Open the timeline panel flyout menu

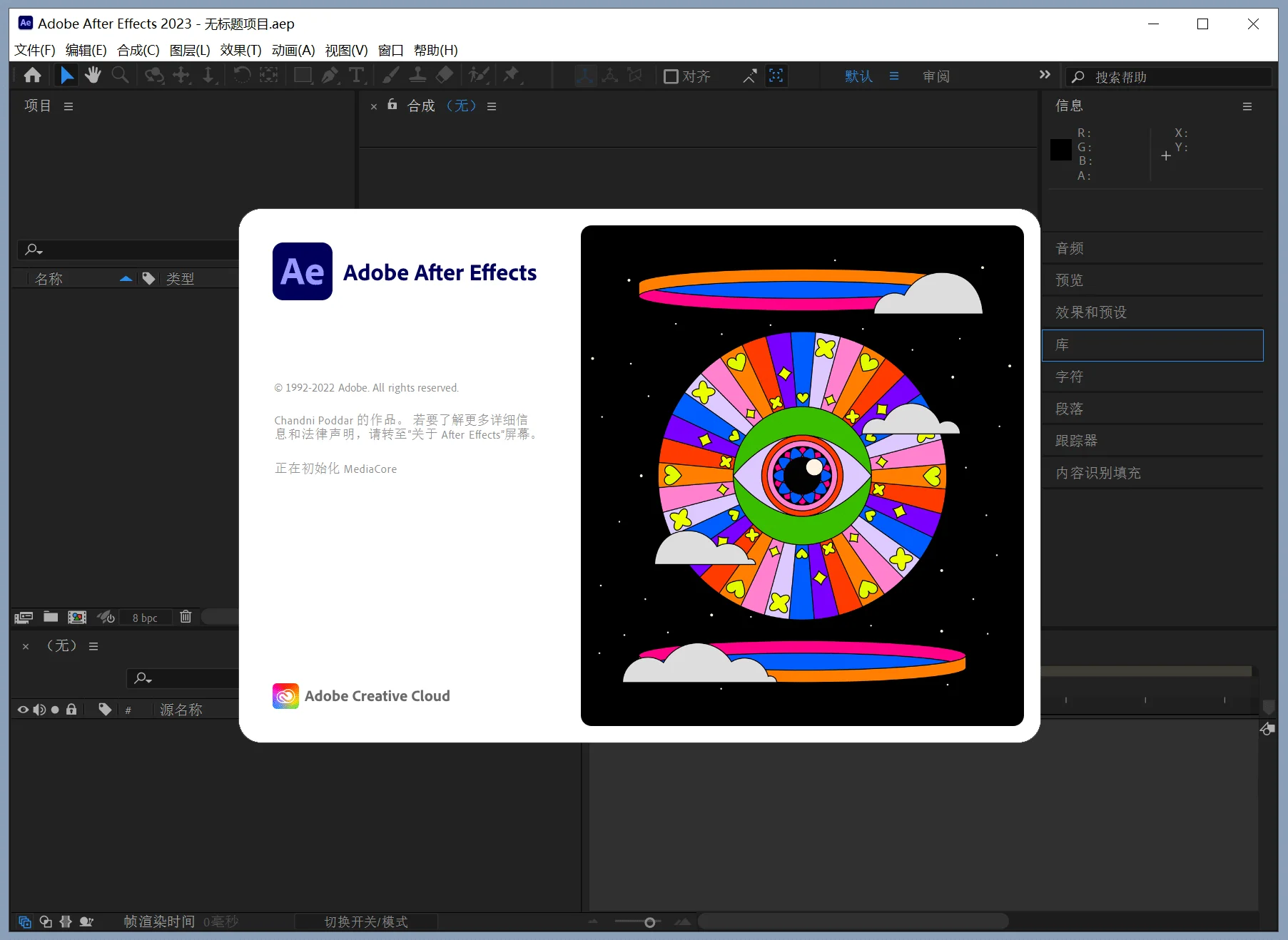pyautogui.click(x=93, y=646)
